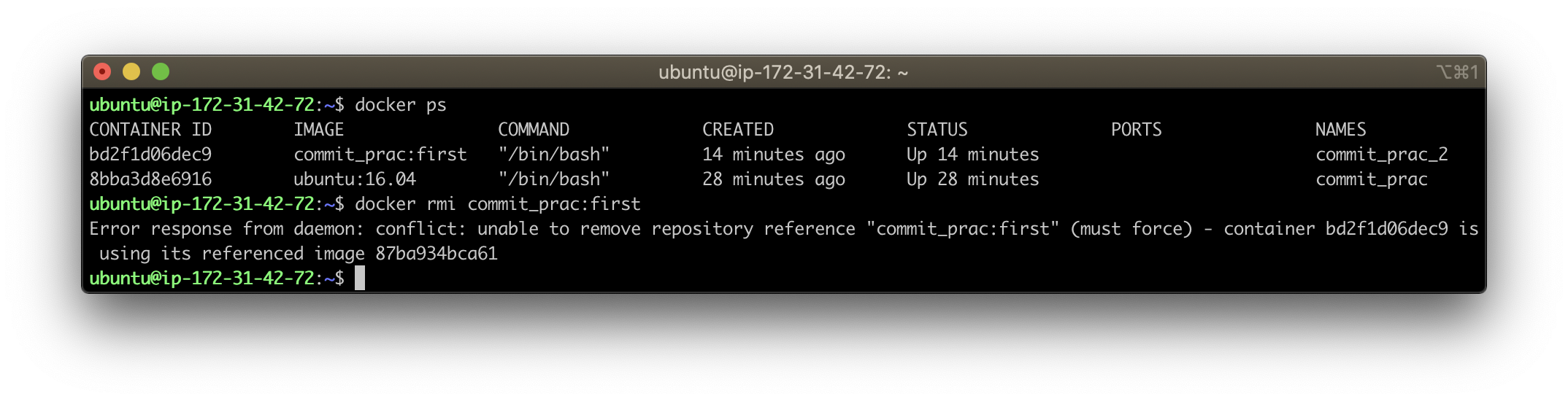Close the terminal window with red button
The width and height of the screenshot is (1568, 401).
102,71
